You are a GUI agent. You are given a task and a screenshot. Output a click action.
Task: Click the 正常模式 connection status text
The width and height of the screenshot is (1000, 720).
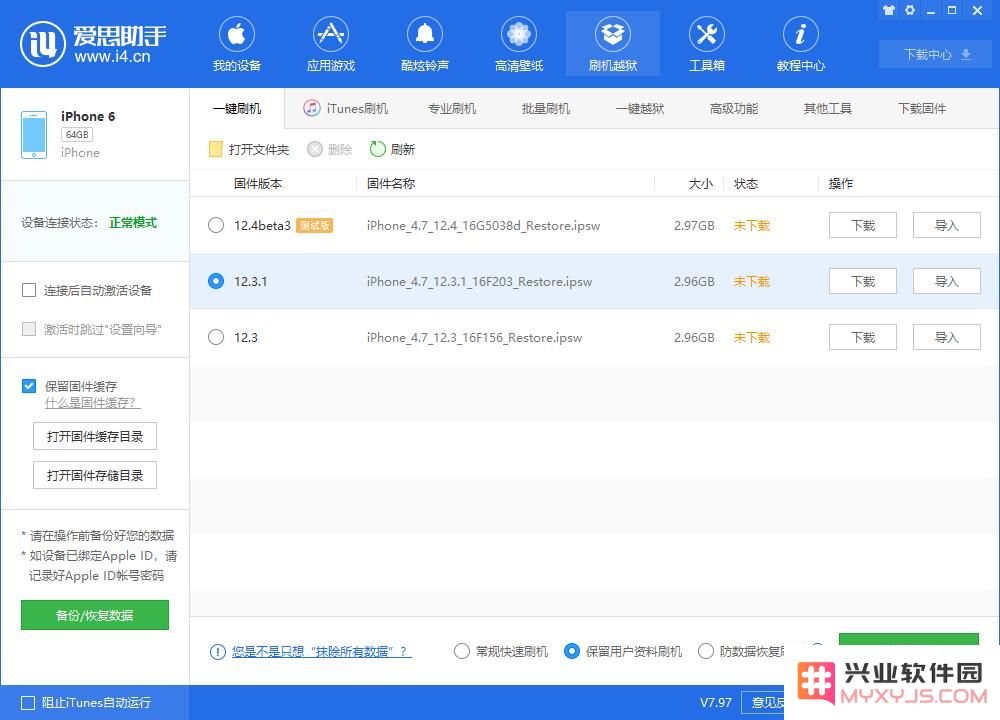click(x=133, y=223)
